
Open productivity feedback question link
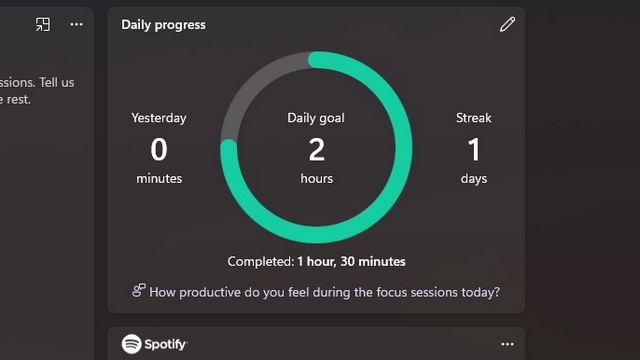point(324,292)
